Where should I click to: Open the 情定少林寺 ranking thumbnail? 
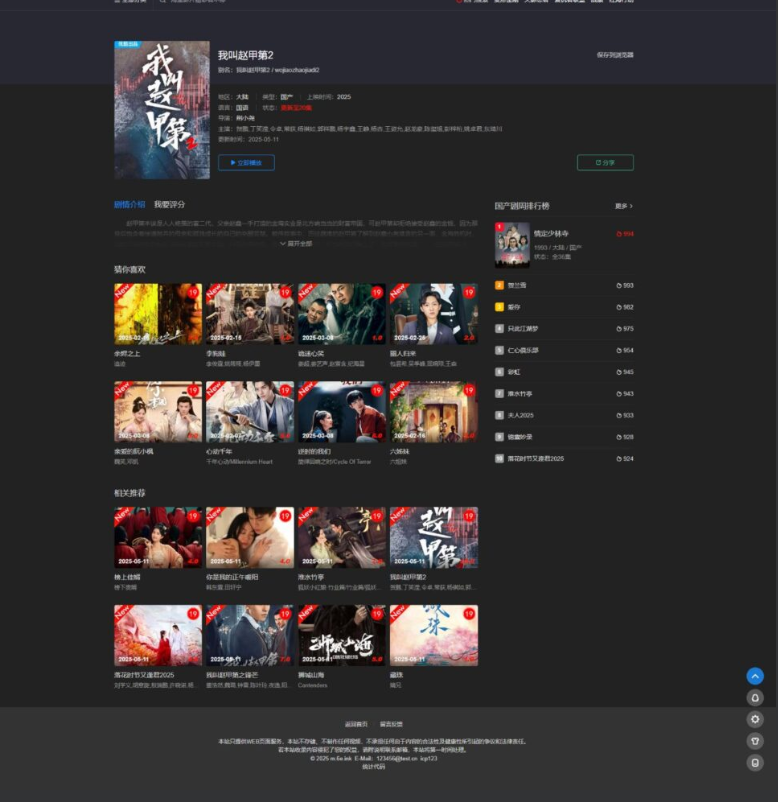pos(512,245)
